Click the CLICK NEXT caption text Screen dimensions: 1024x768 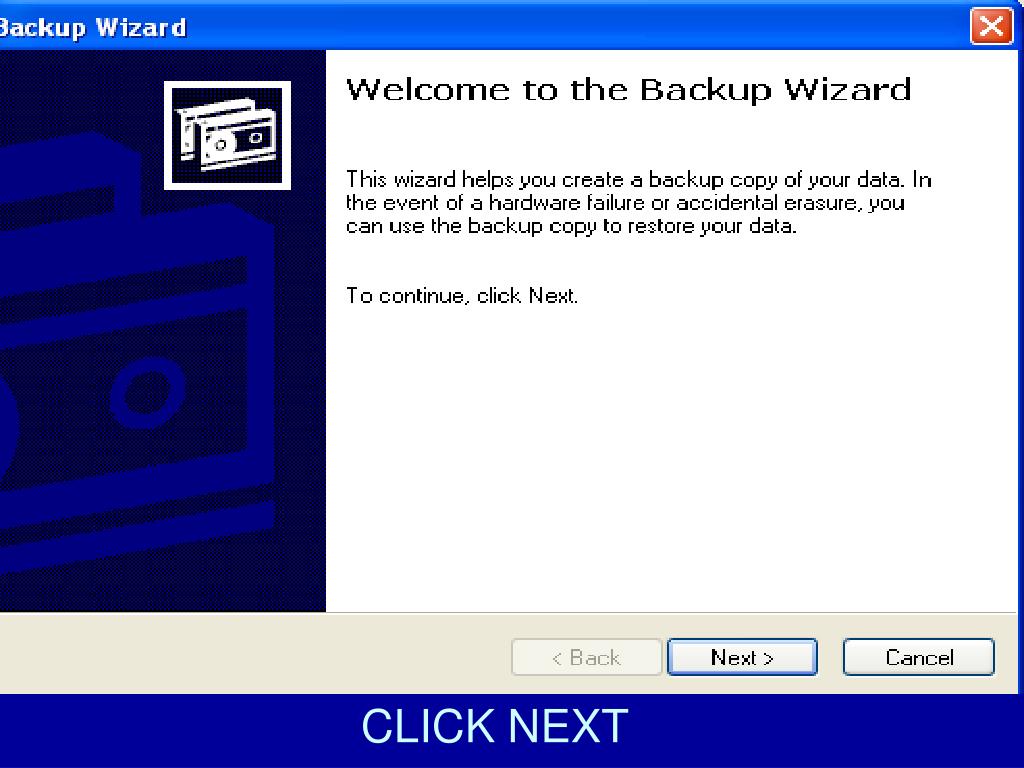point(494,726)
